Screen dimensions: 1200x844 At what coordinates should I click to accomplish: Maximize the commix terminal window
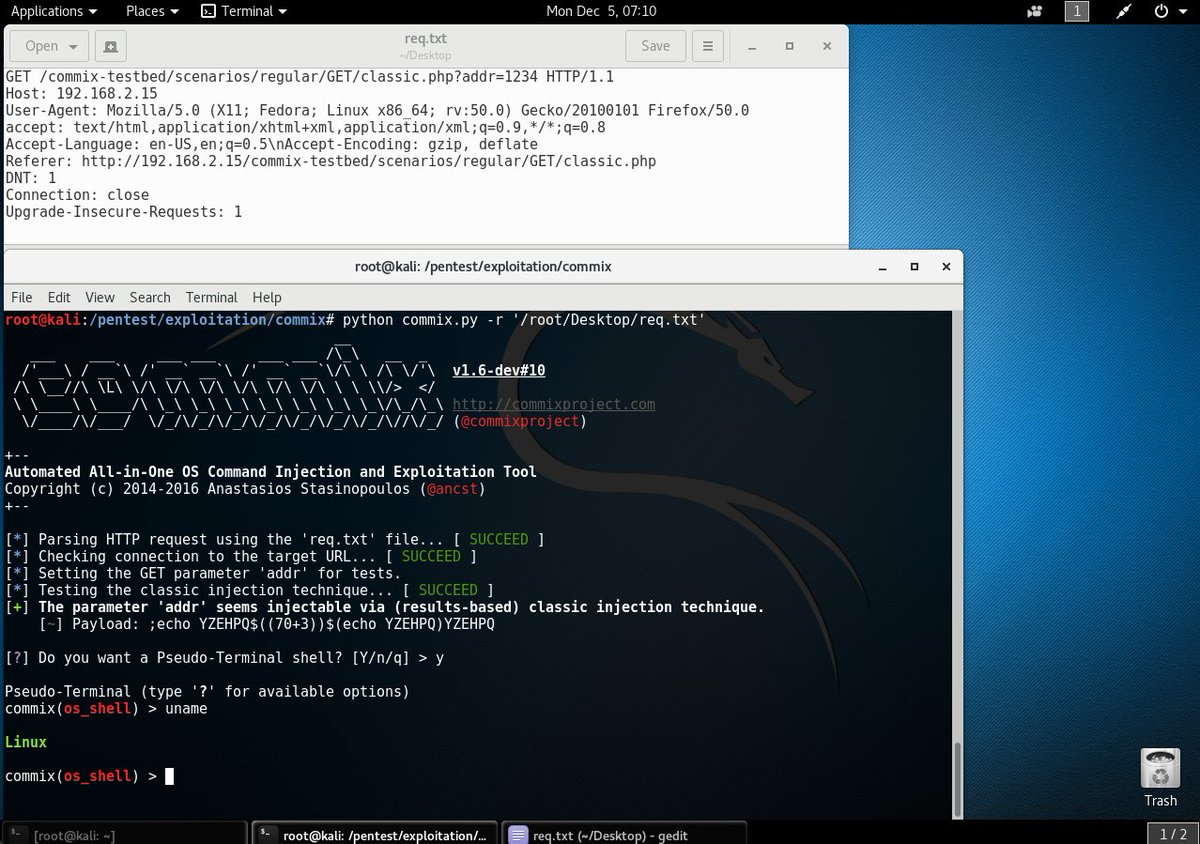coord(914,267)
